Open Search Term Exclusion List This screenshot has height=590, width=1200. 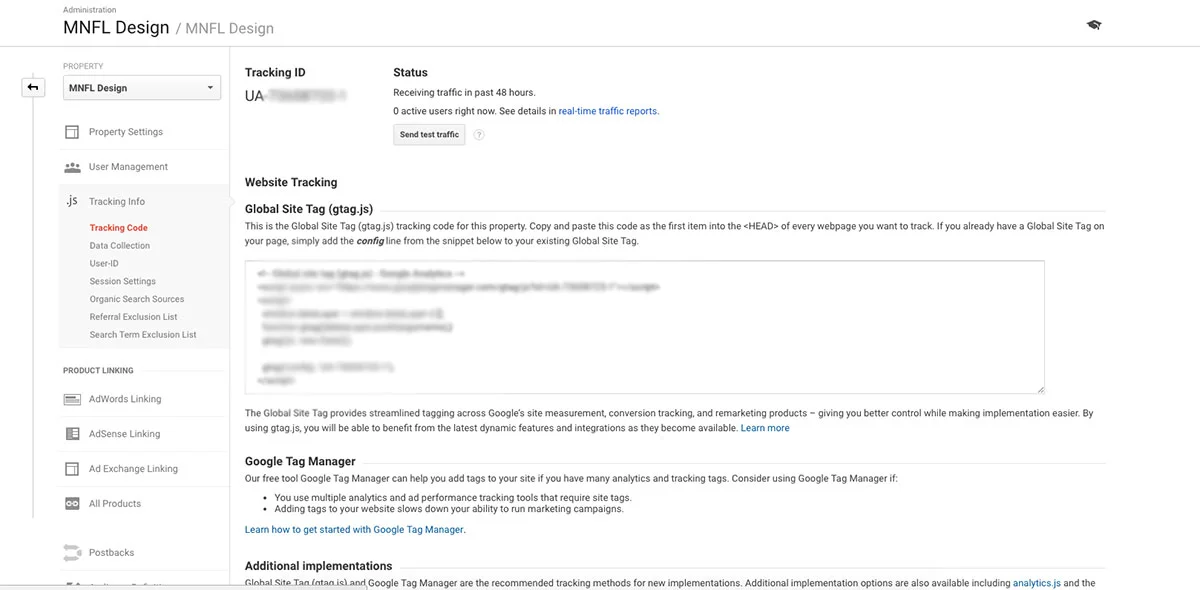pos(143,335)
